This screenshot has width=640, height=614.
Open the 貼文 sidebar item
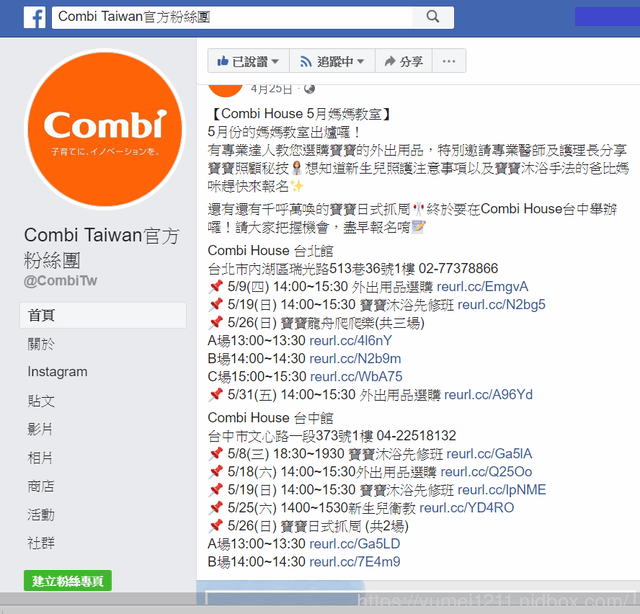pos(41,401)
